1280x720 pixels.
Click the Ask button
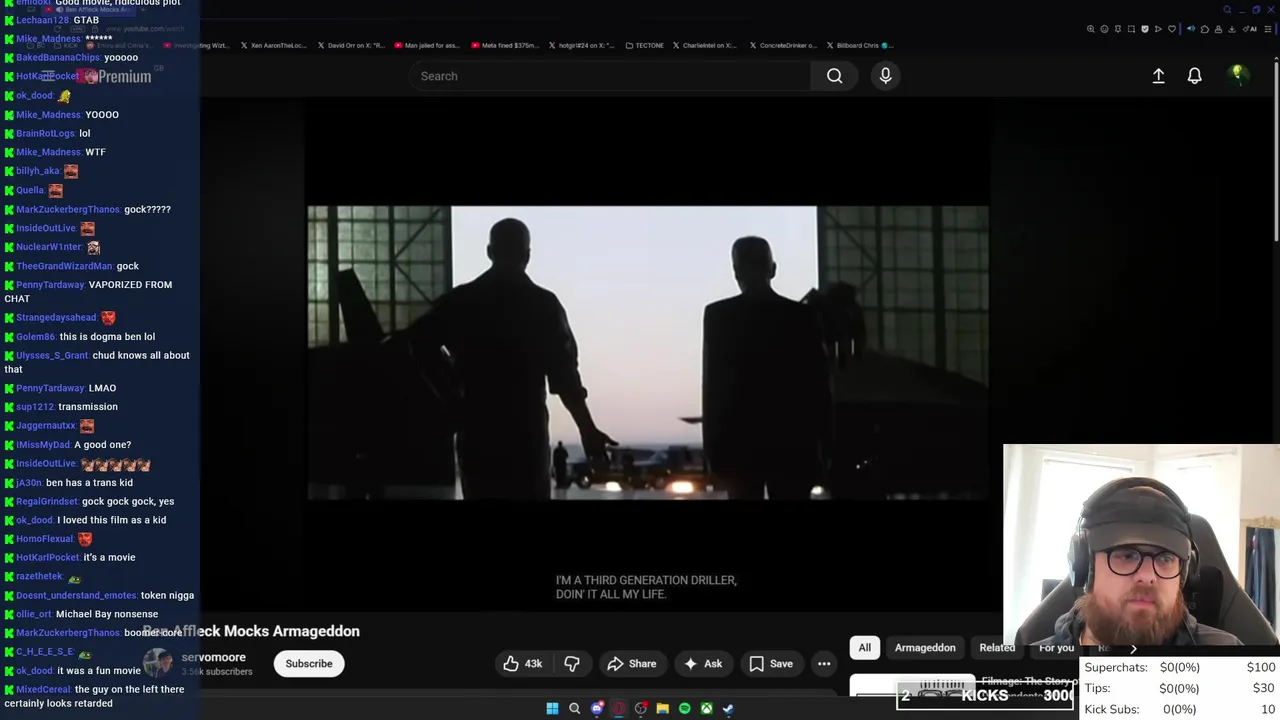(x=703, y=663)
